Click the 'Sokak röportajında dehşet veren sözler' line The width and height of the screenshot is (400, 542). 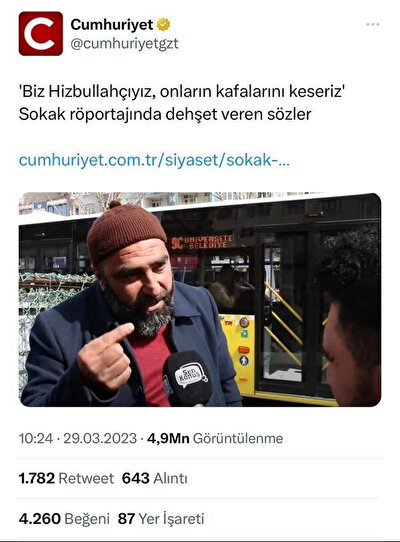(x=165, y=114)
